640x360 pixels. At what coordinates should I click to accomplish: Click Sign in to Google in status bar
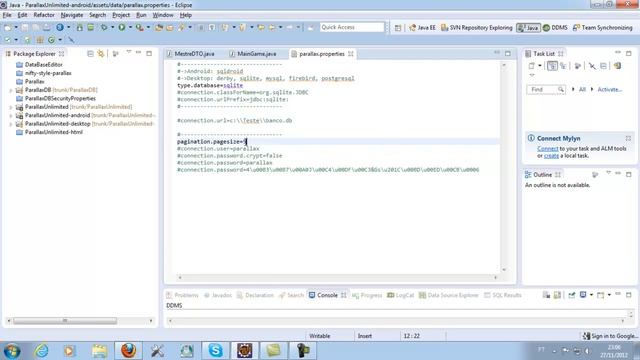coord(610,336)
